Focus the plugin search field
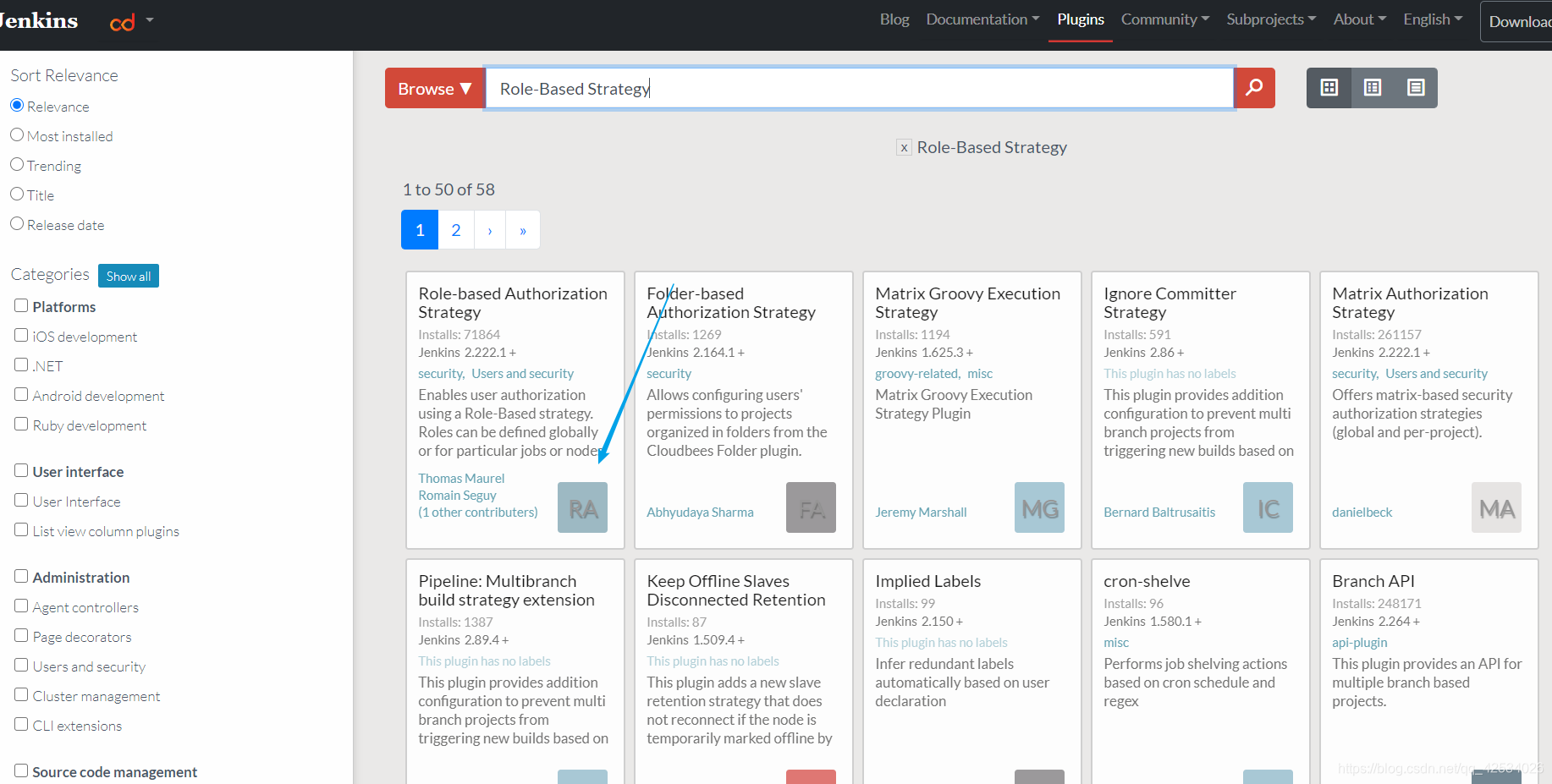Viewport: 1552px width, 784px height. [x=859, y=88]
